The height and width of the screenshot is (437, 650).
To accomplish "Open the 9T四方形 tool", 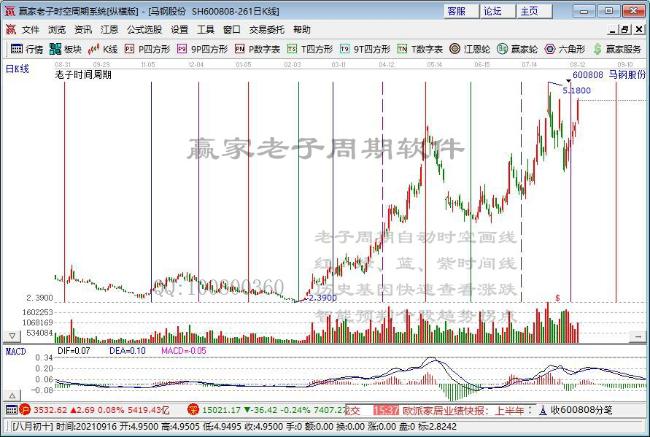I will click(x=365, y=49).
